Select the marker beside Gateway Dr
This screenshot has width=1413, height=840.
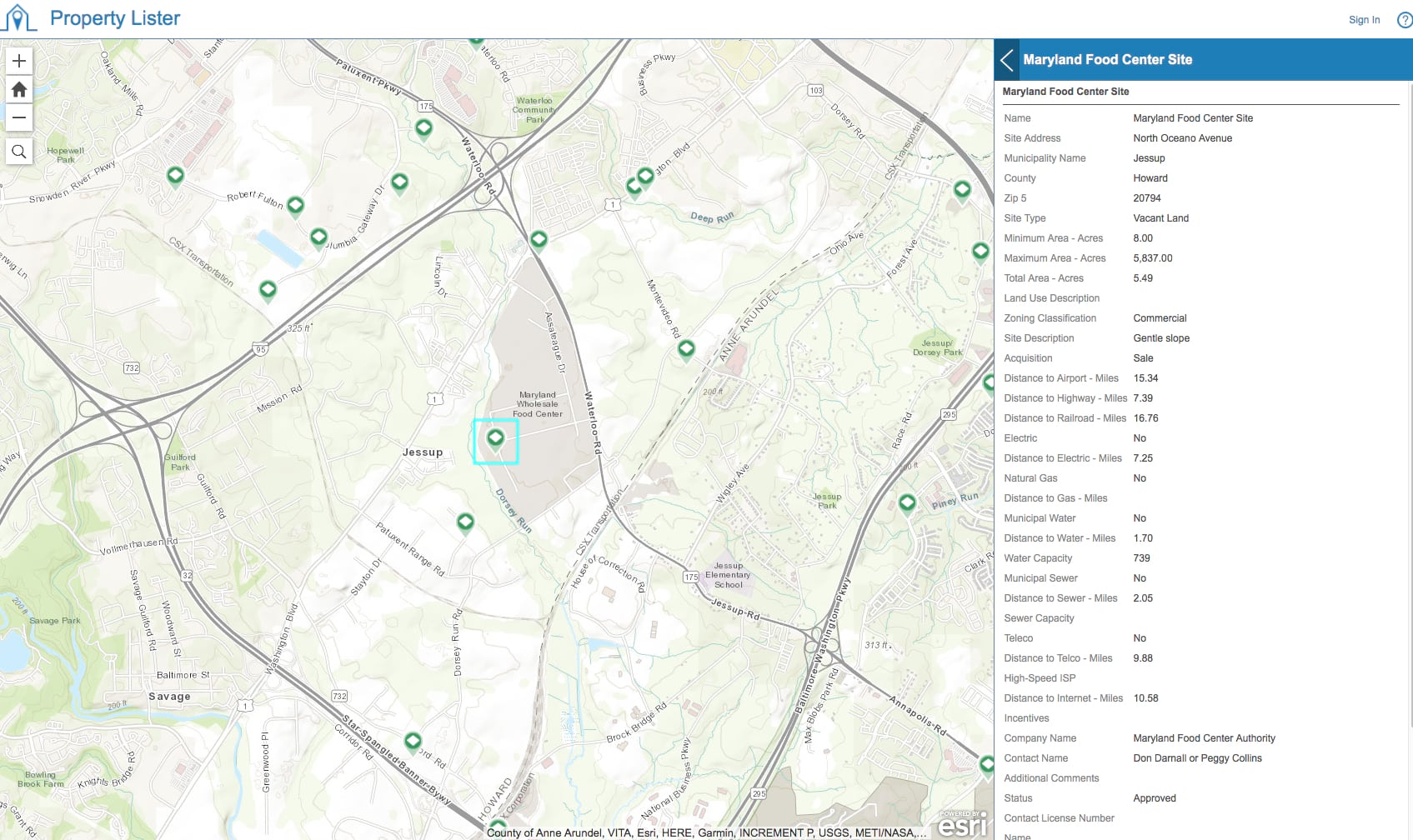click(399, 182)
